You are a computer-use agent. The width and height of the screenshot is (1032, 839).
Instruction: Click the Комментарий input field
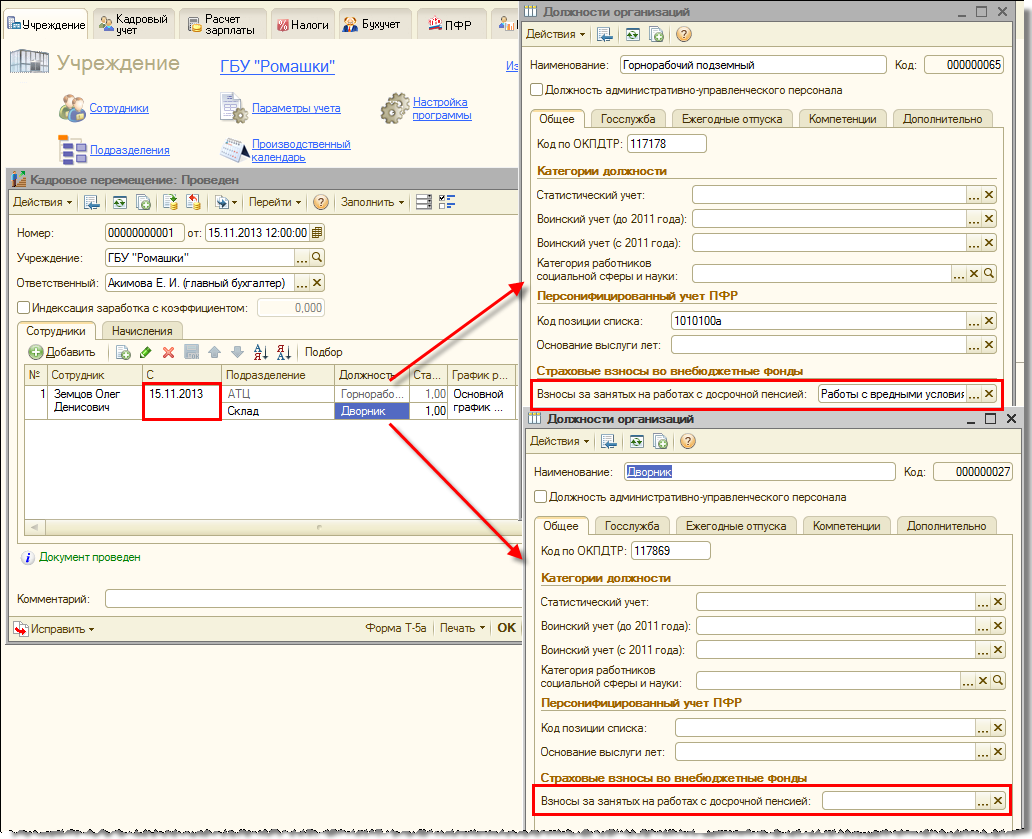point(312,599)
